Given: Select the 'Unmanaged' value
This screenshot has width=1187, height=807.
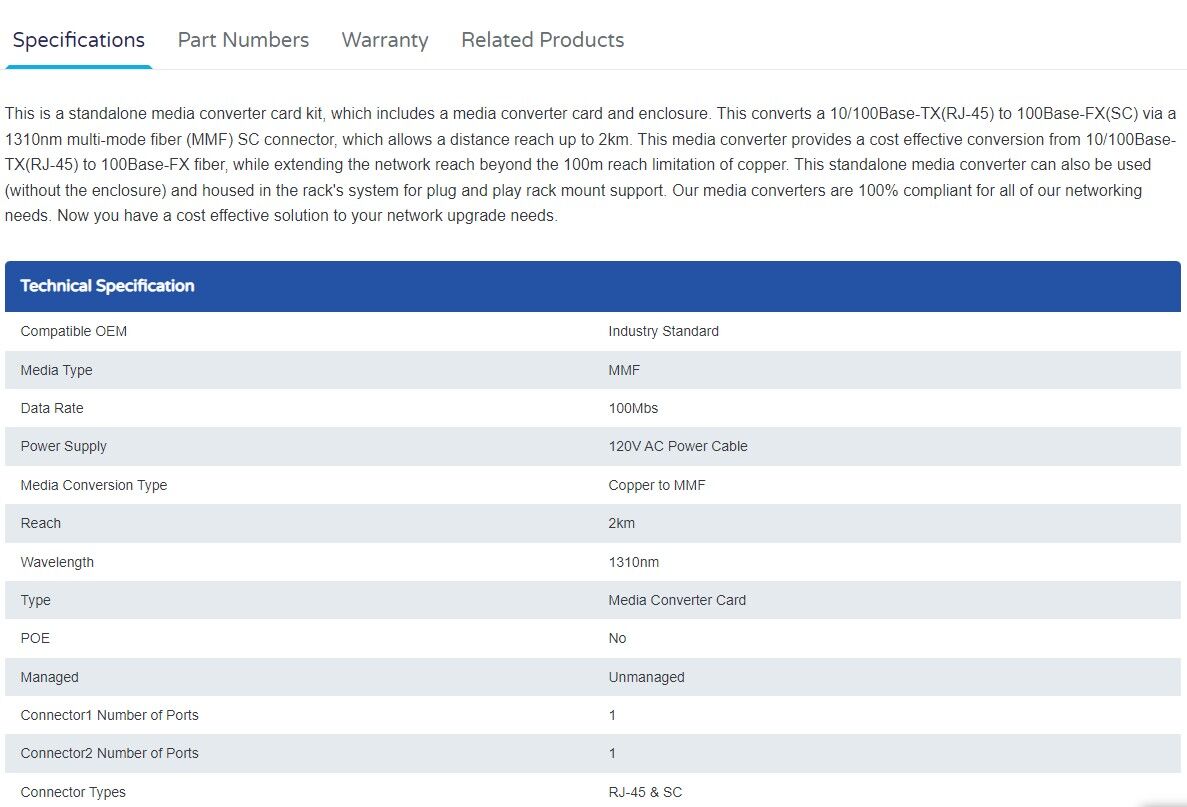Looking at the screenshot, I should point(646,678).
